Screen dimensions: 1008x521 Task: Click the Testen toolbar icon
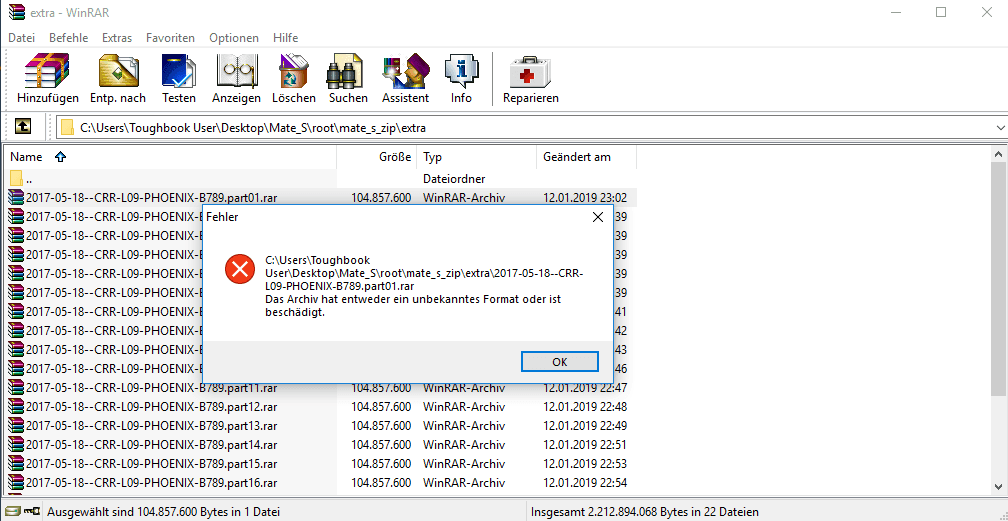(x=179, y=72)
